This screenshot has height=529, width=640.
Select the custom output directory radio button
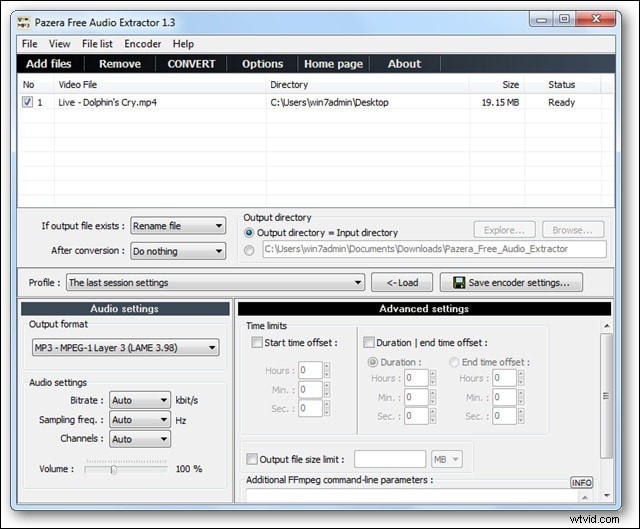(x=249, y=250)
